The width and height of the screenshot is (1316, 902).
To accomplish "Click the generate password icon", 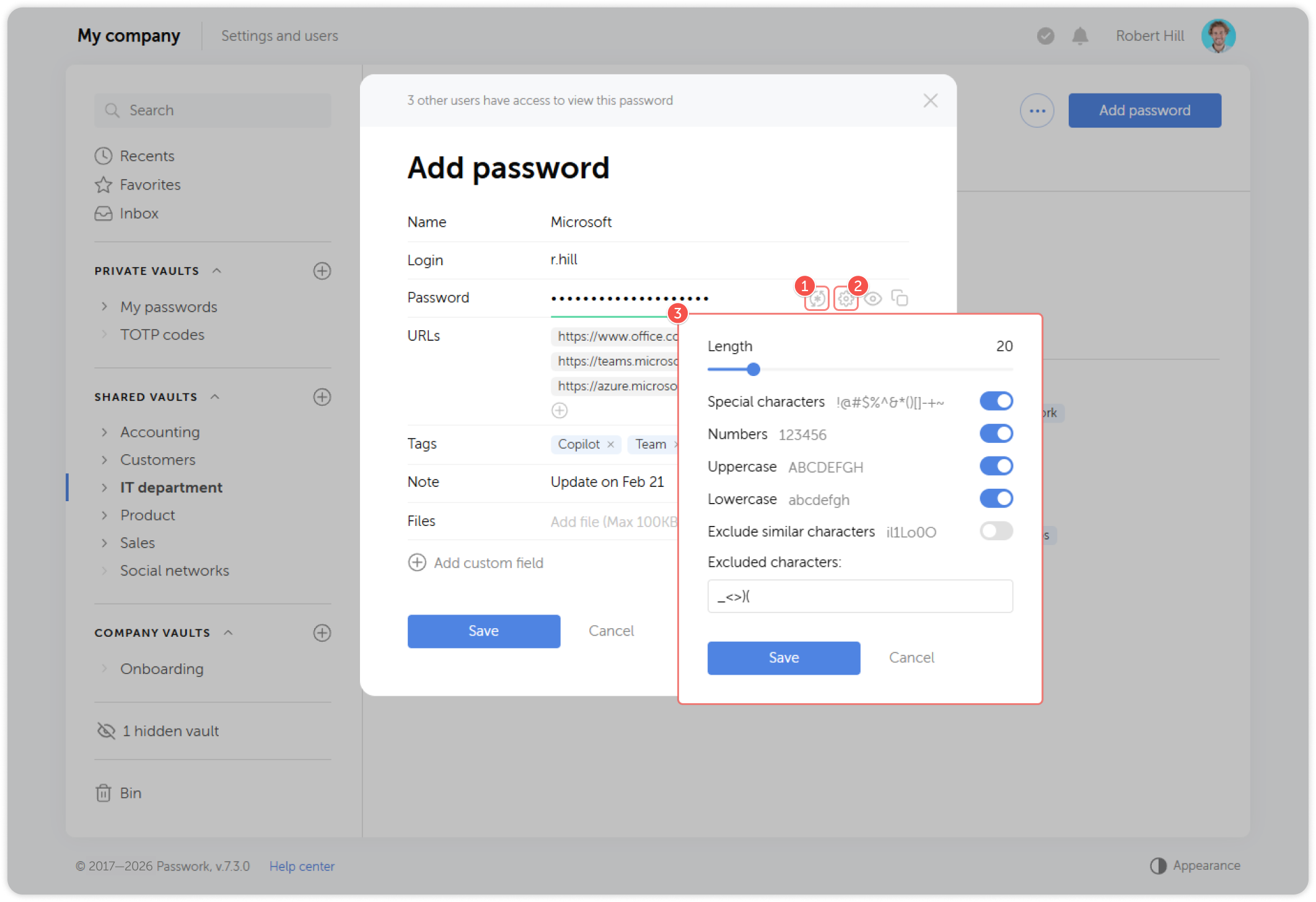I will pos(817,299).
